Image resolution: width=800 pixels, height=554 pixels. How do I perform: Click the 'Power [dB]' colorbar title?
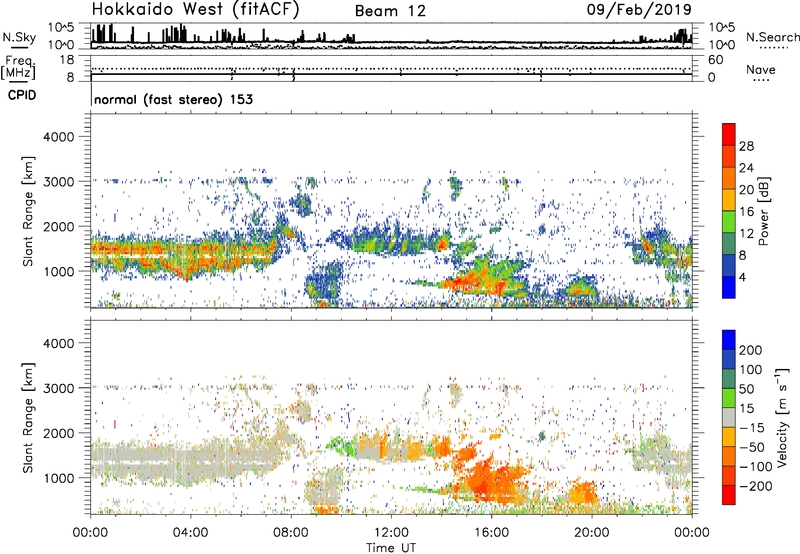[x=764, y=211]
